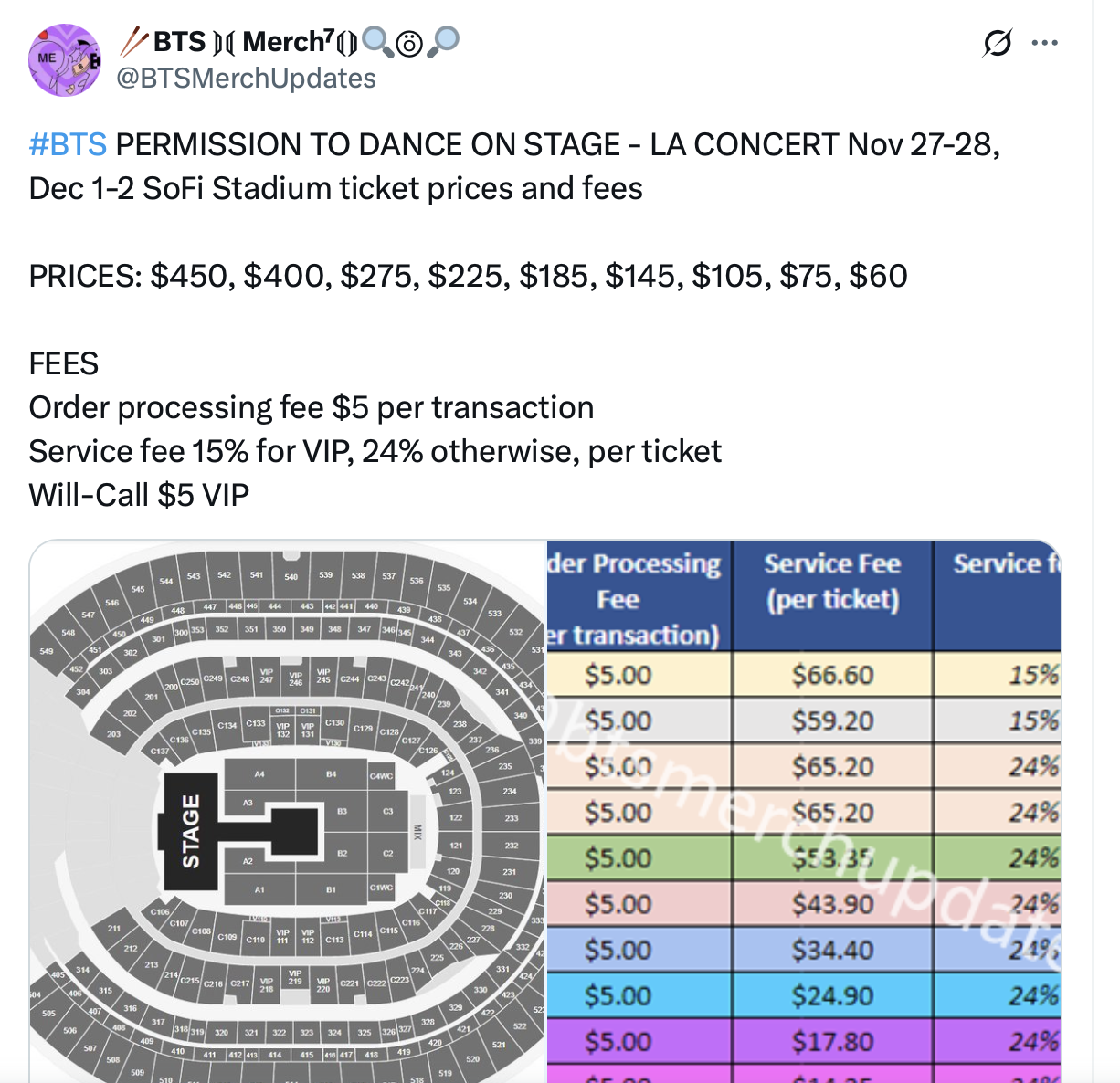Click the $24.90 cell in blue row

[832, 995]
